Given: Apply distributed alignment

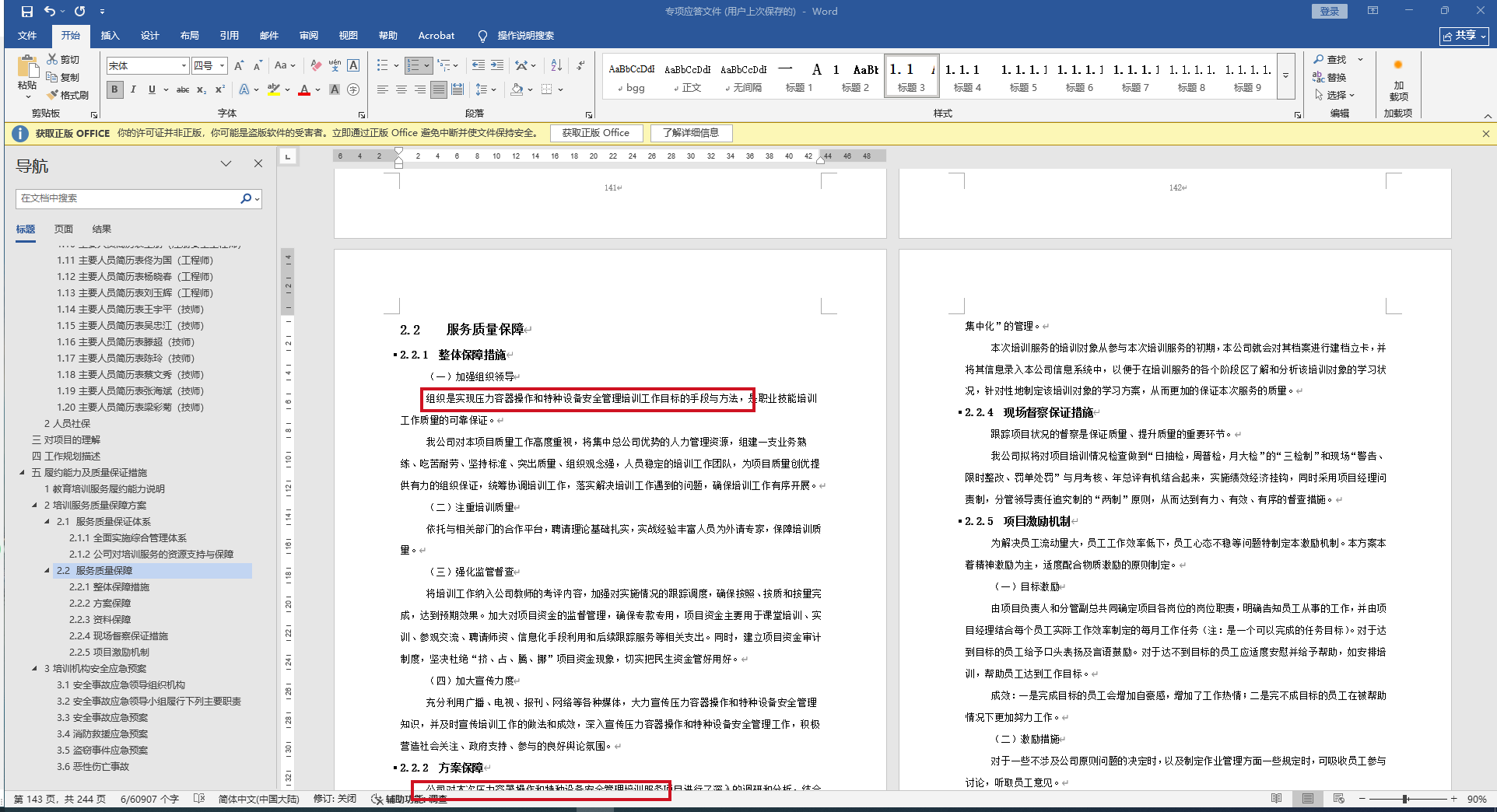Looking at the screenshot, I should click(x=458, y=89).
